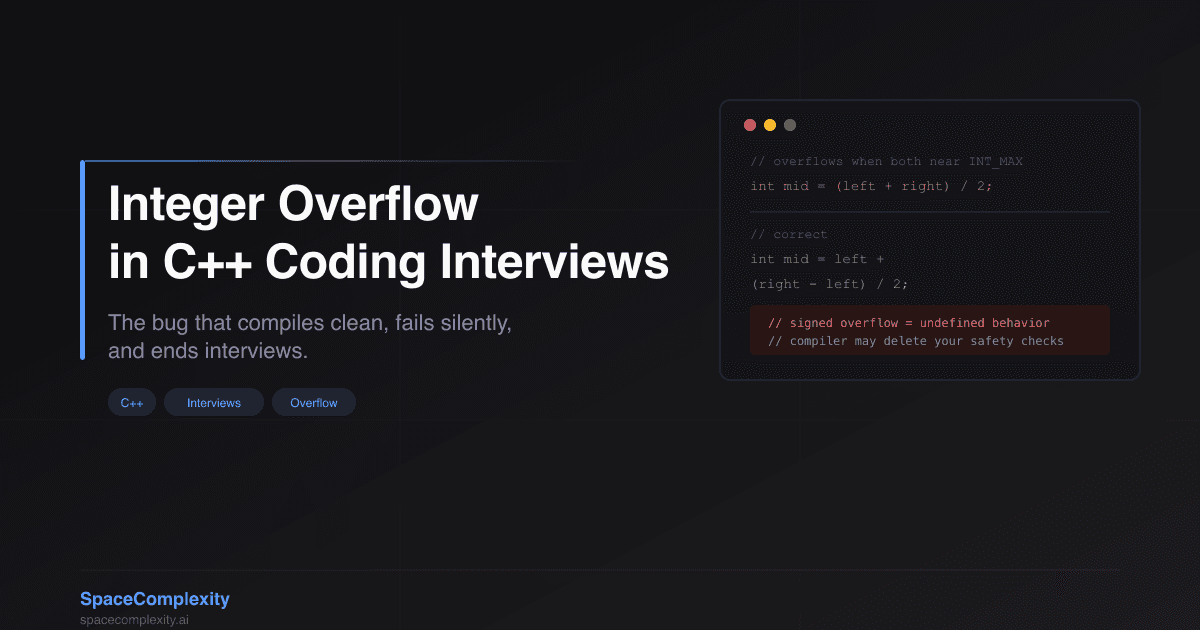Click subtitle "The bug that compiles clean, fails silently,"

click(x=310, y=323)
